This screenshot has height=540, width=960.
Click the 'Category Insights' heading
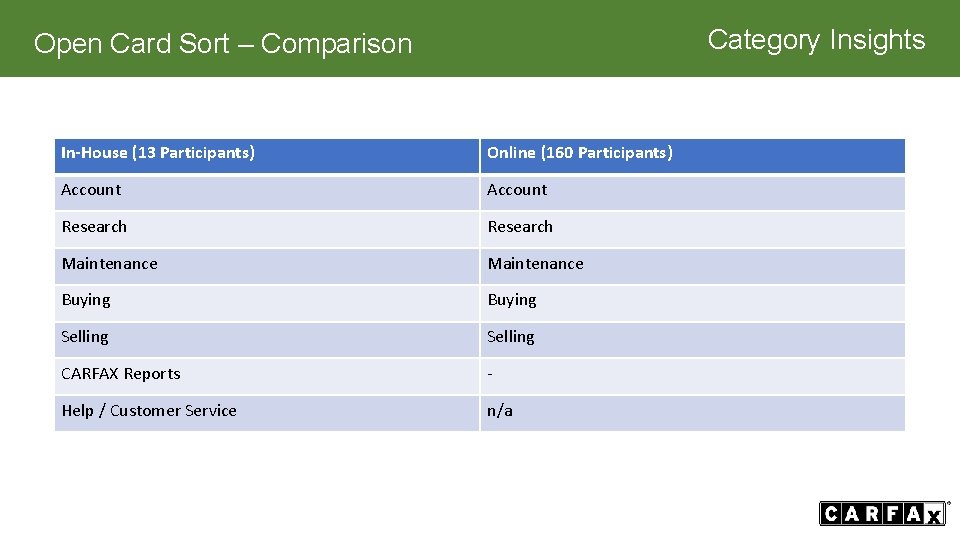[816, 40]
